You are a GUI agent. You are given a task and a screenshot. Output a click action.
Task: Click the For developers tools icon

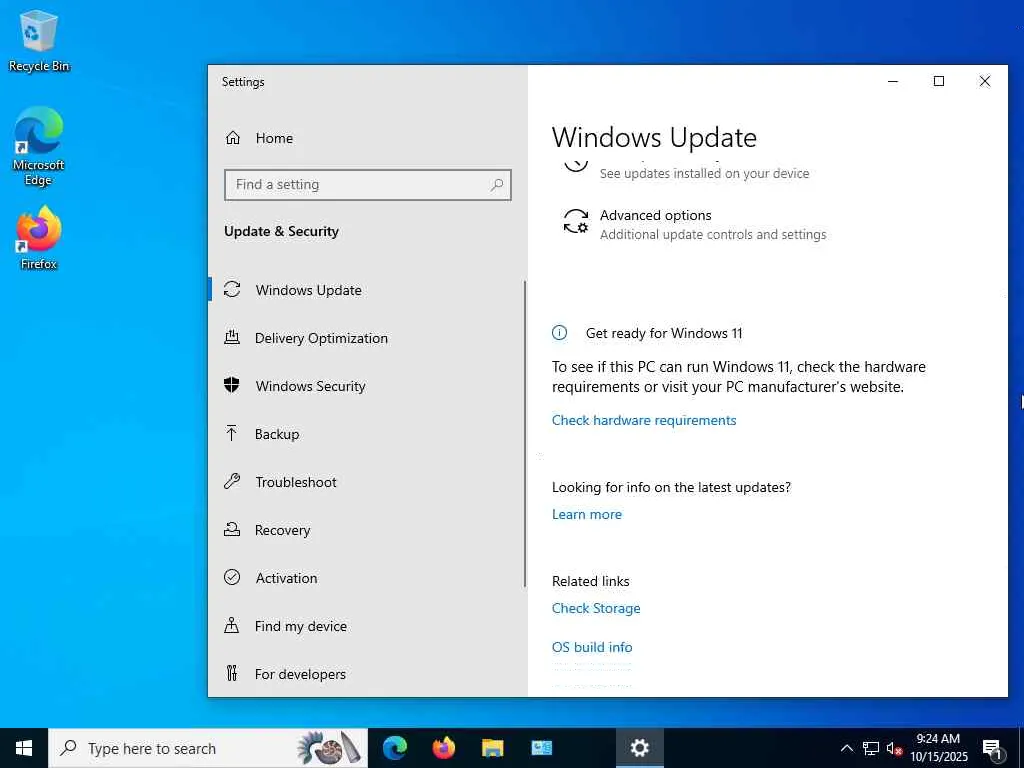(x=232, y=673)
